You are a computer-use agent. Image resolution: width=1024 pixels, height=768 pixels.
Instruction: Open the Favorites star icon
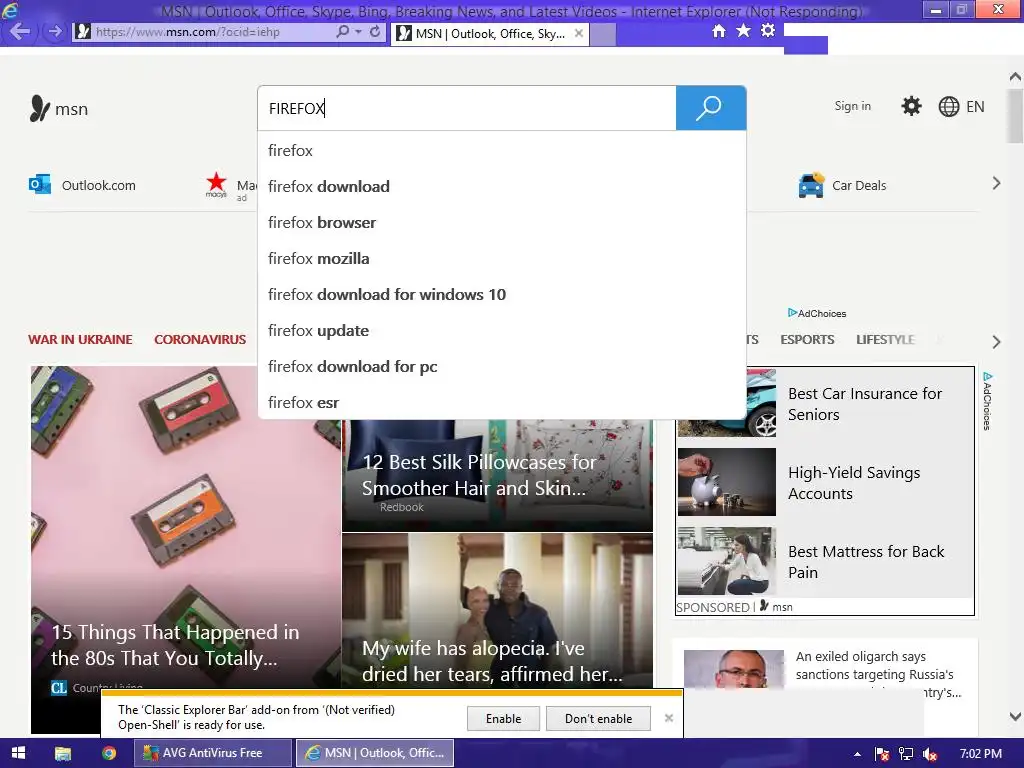pyautogui.click(x=743, y=31)
